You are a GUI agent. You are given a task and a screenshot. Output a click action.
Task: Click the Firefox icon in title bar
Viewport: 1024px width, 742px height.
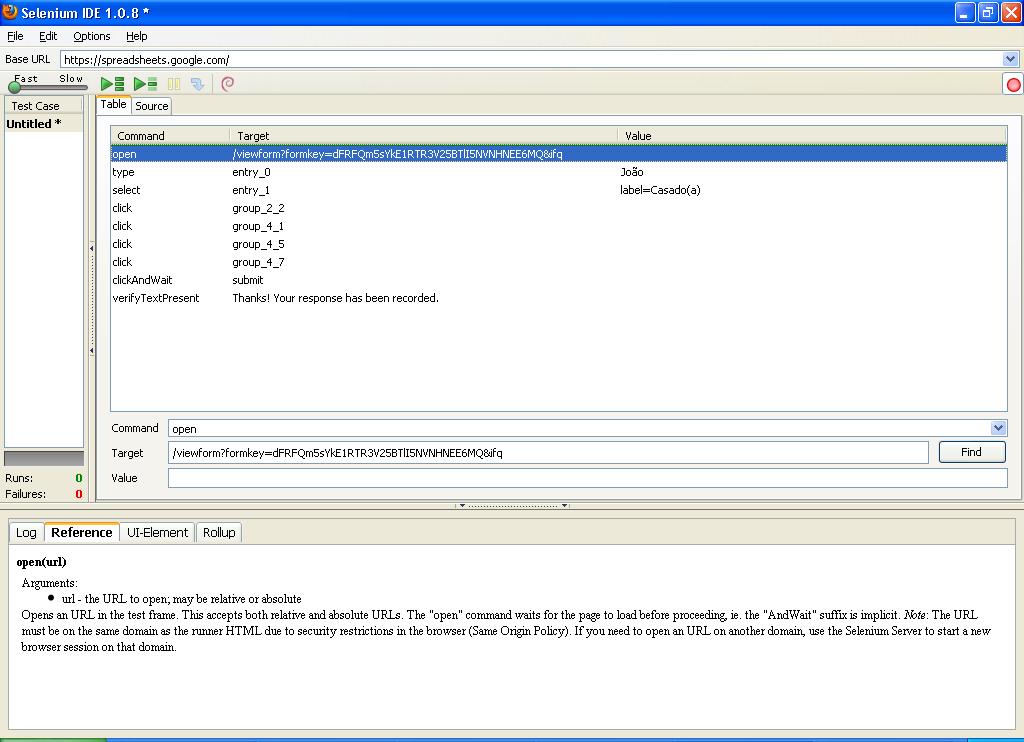[x=10, y=12]
